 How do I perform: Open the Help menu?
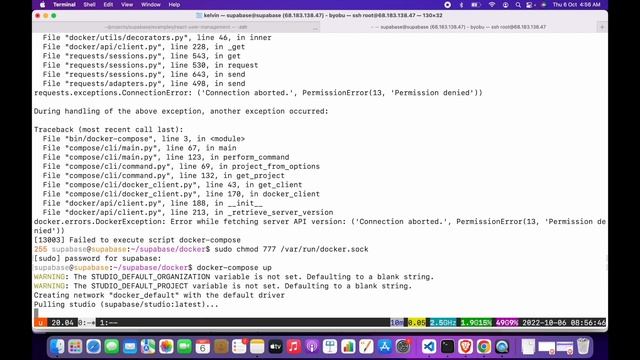pyautogui.click(x=174, y=5)
